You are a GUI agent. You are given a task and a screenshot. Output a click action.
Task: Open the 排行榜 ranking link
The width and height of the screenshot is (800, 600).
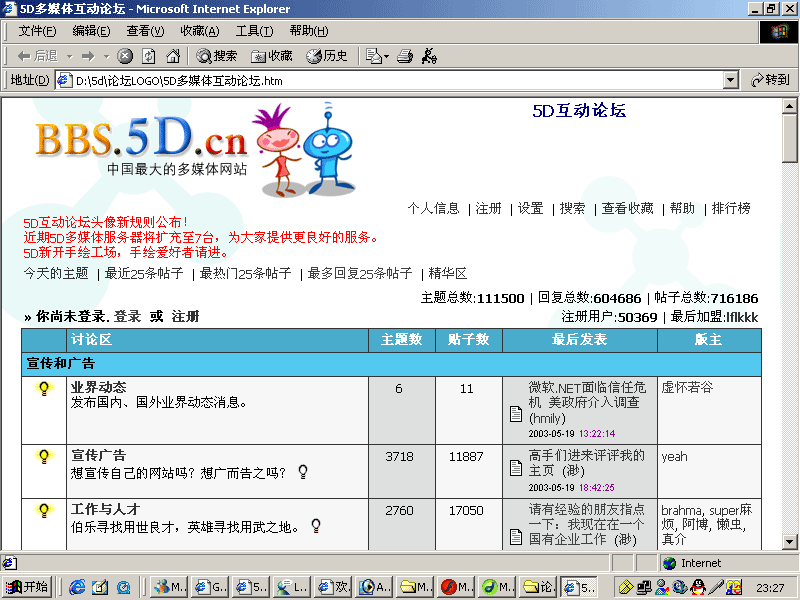pos(731,208)
